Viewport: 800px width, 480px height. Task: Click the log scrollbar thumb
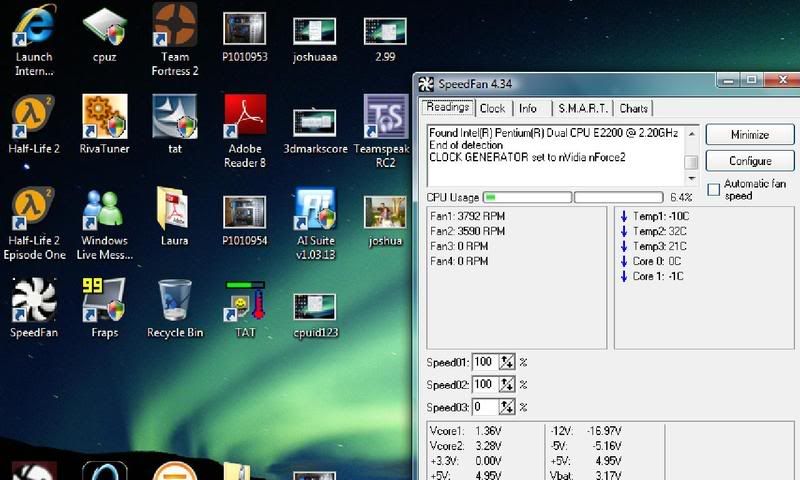point(691,162)
